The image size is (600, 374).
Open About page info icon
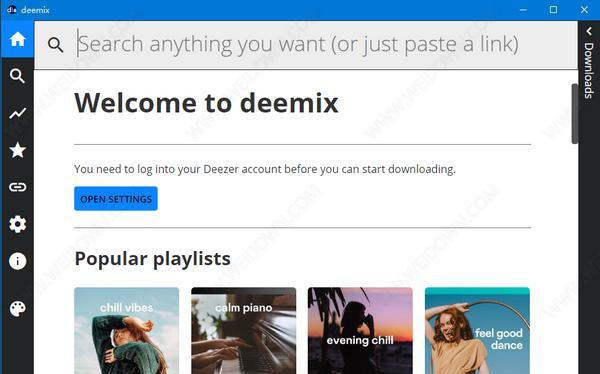(x=18, y=261)
